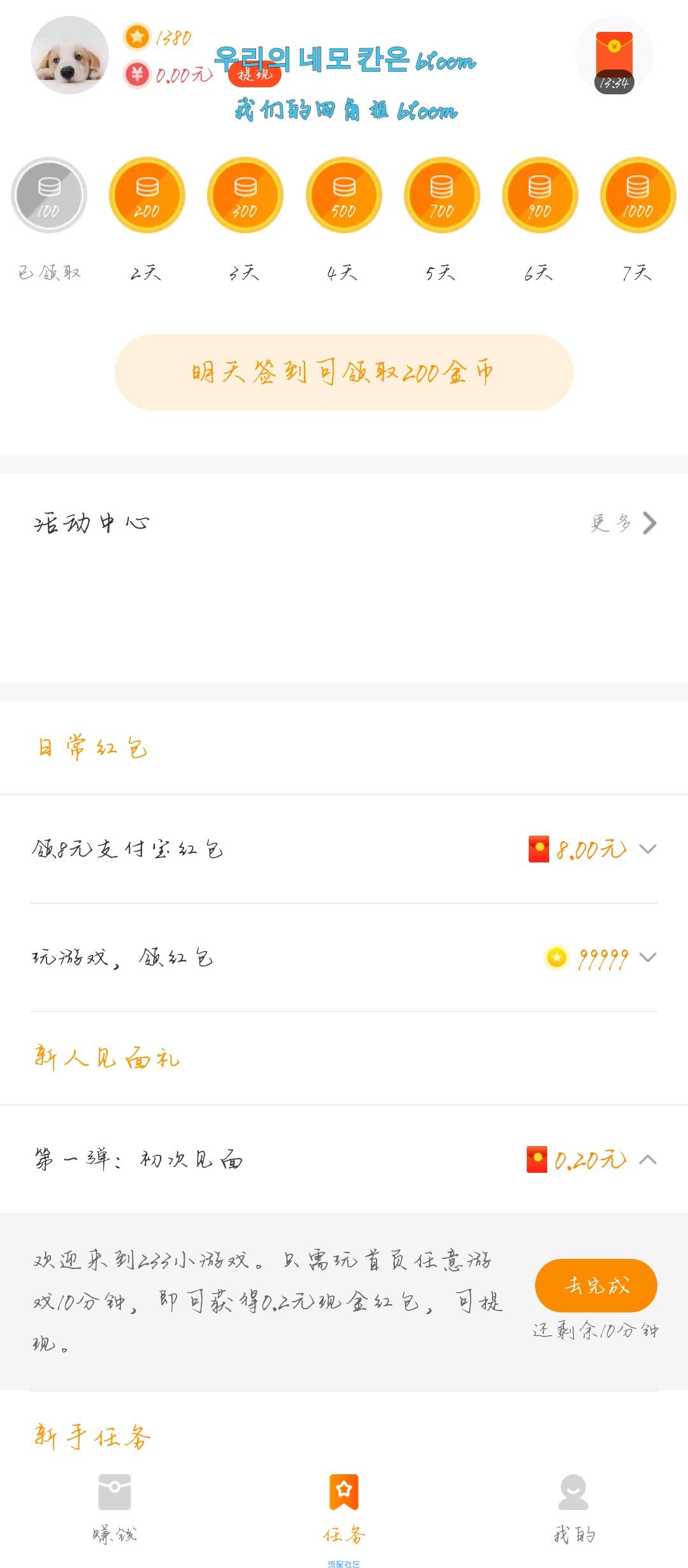The height and width of the screenshot is (1568, 688).
Task: Open the 我的 profile tab
Action: [573, 1508]
